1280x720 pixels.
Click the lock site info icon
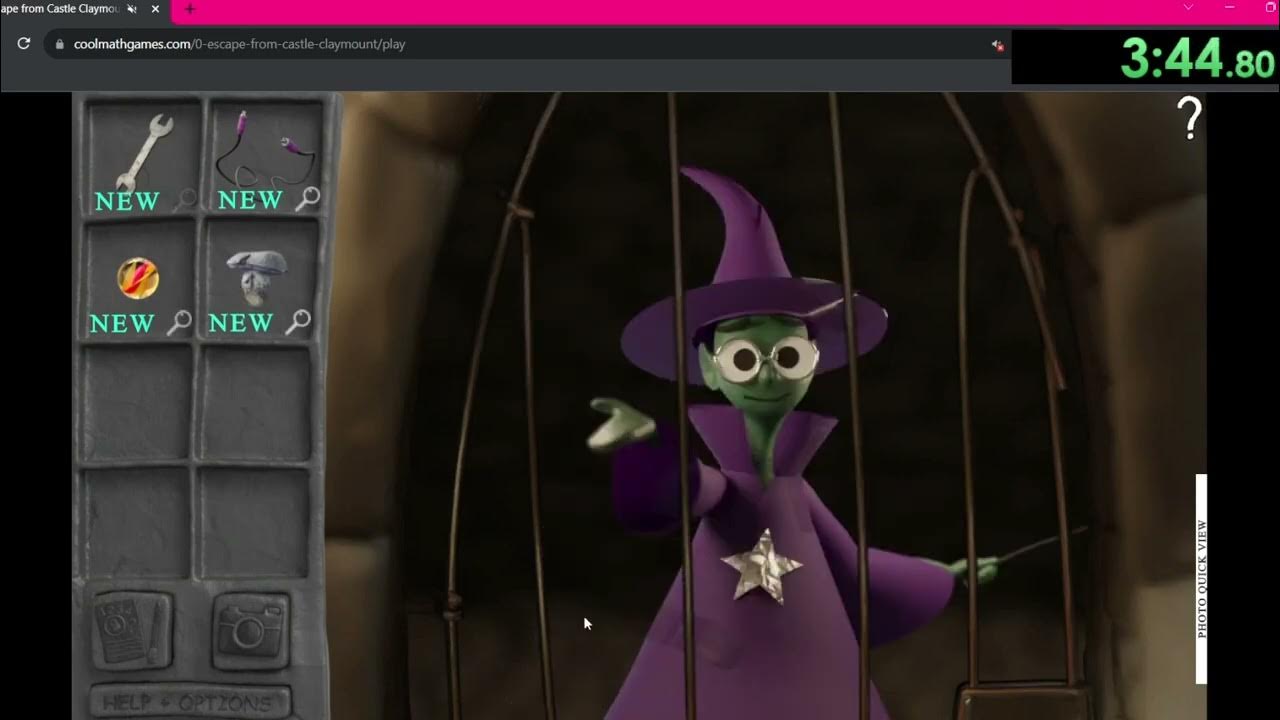click(x=59, y=44)
